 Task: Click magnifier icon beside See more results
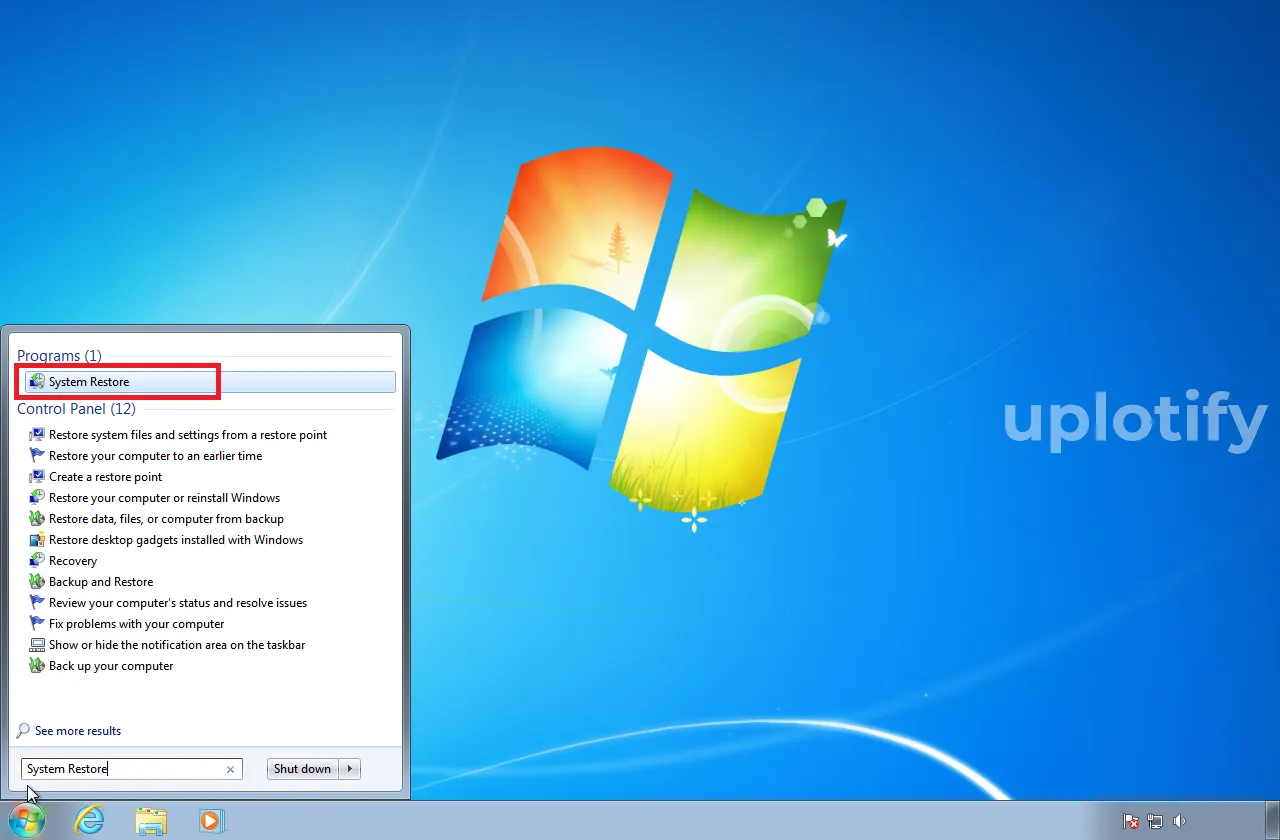pos(23,731)
